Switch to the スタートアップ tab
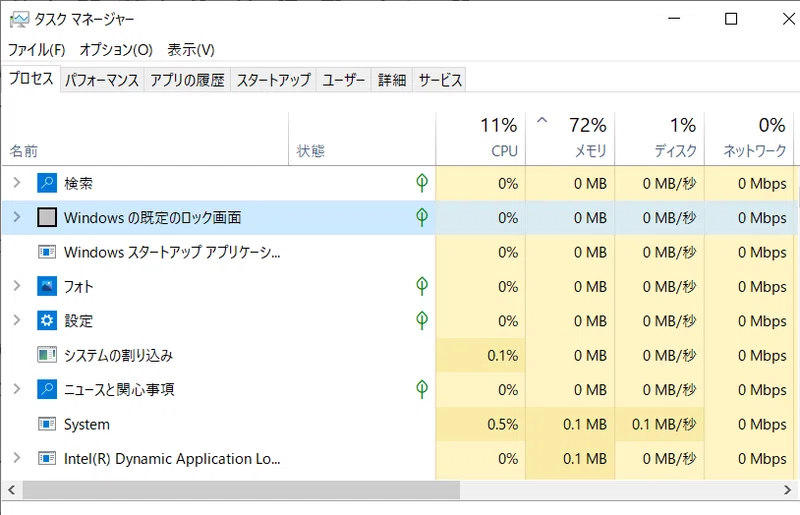 point(273,80)
